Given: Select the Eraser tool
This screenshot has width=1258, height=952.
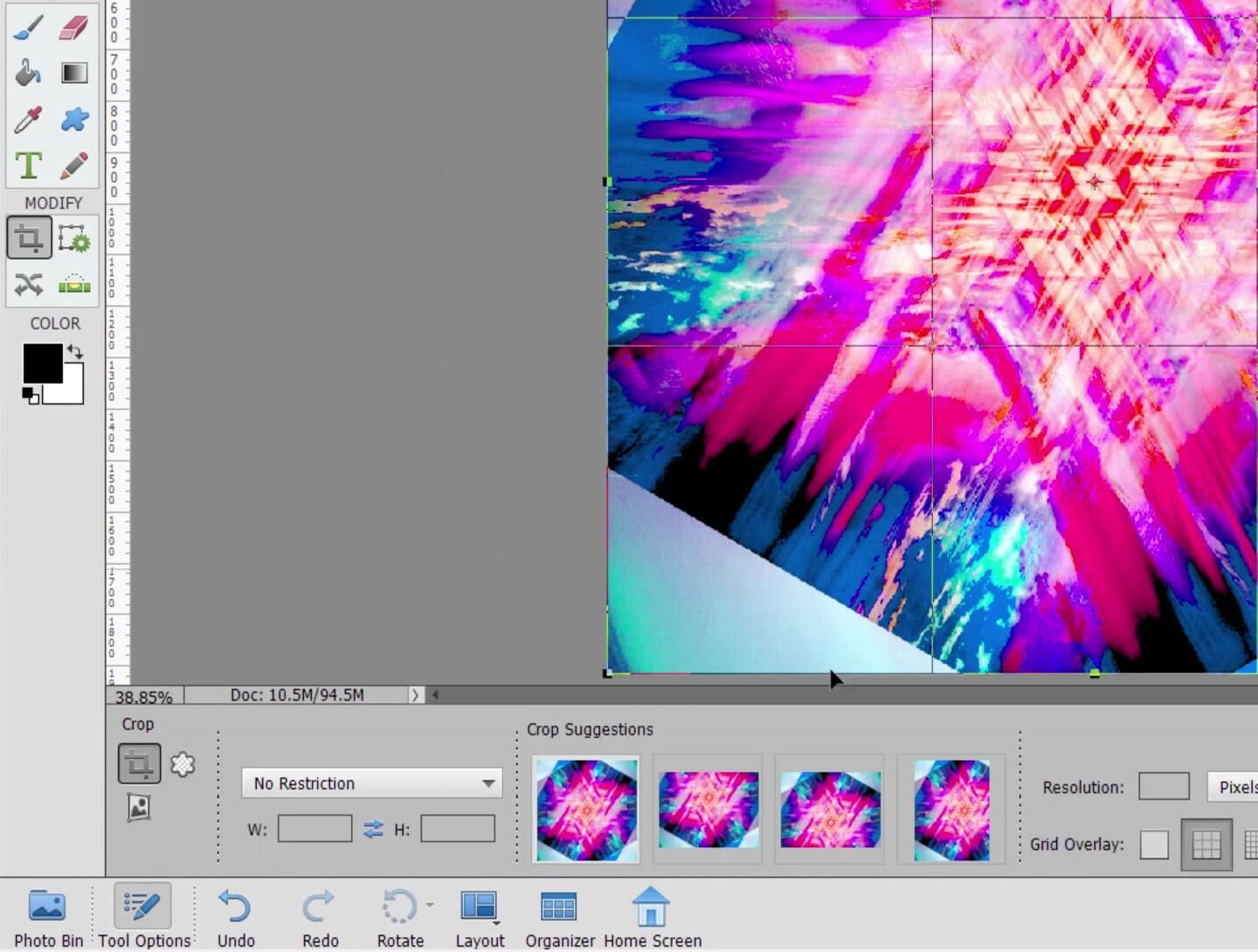Looking at the screenshot, I should [x=74, y=27].
